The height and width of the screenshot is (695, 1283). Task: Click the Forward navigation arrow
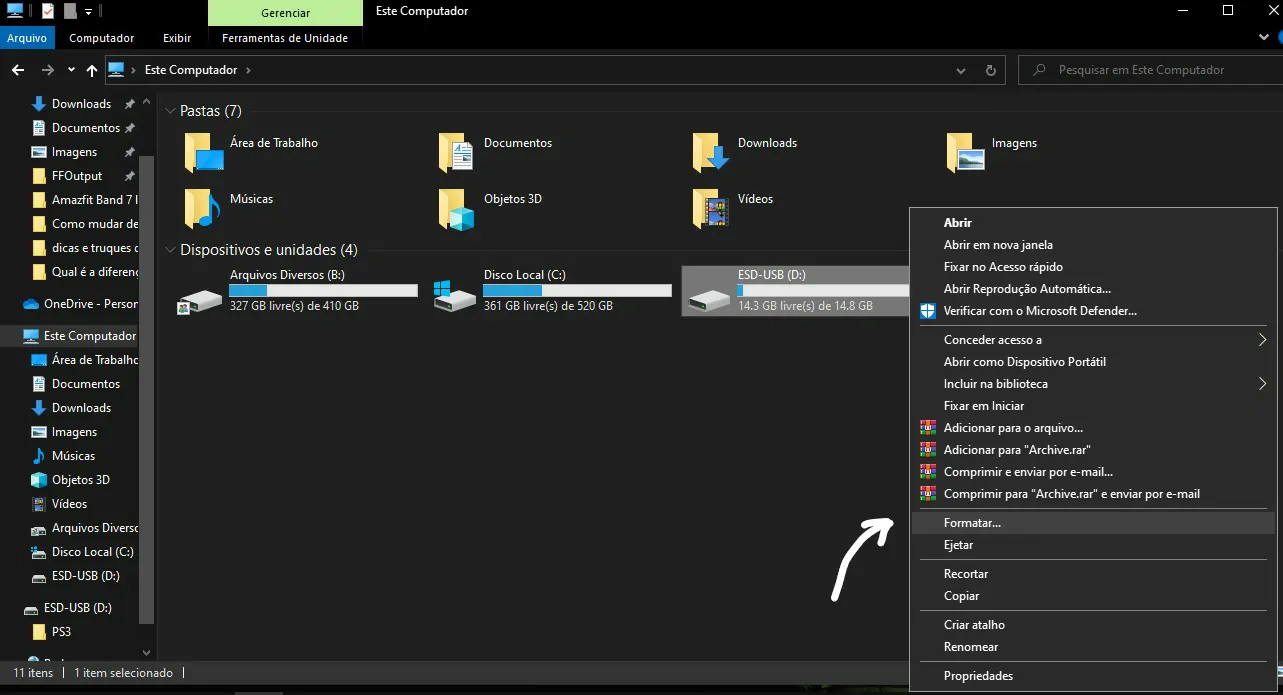pyautogui.click(x=48, y=70)
